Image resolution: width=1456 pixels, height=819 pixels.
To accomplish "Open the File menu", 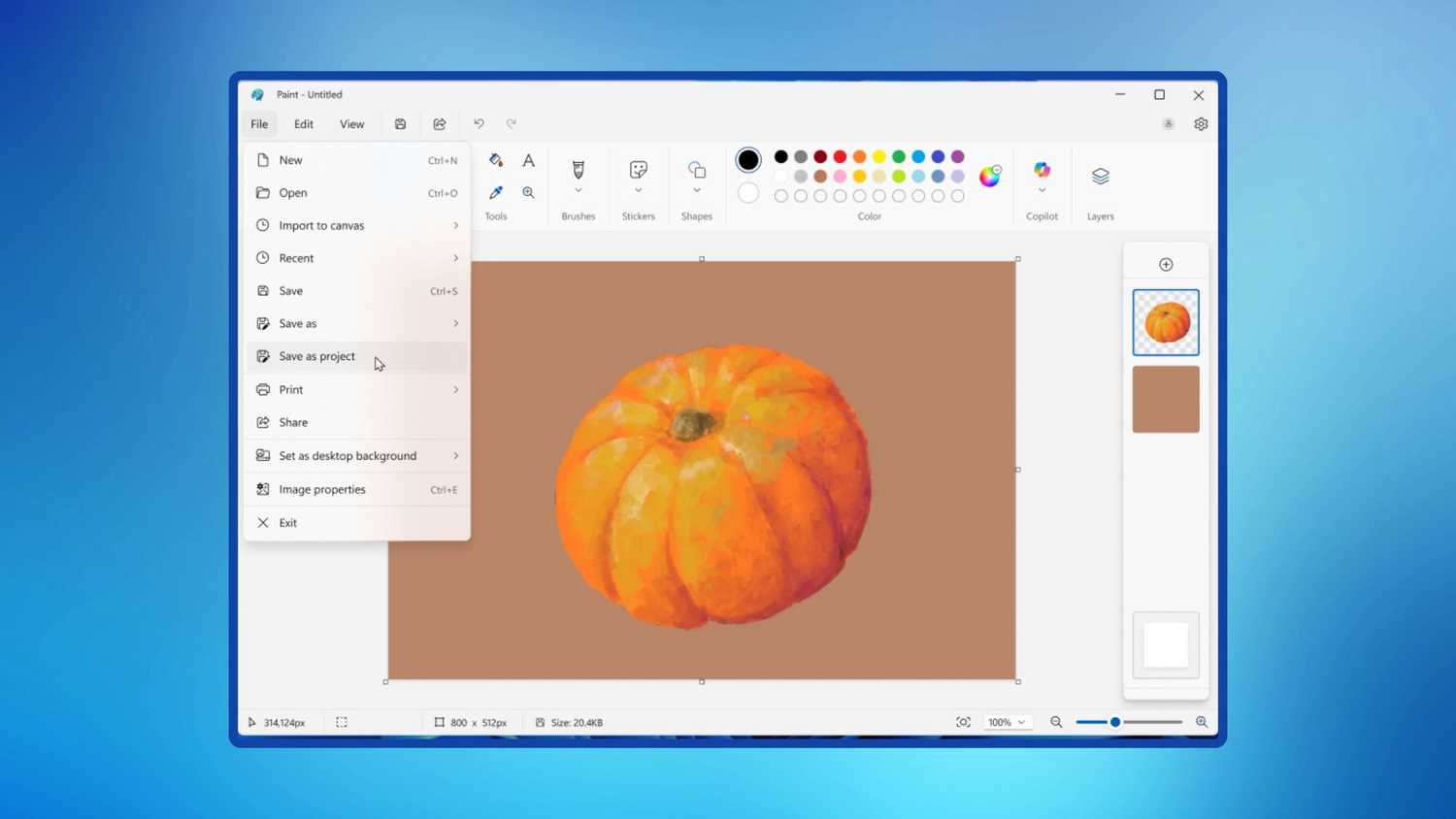I will click(259, 124).
